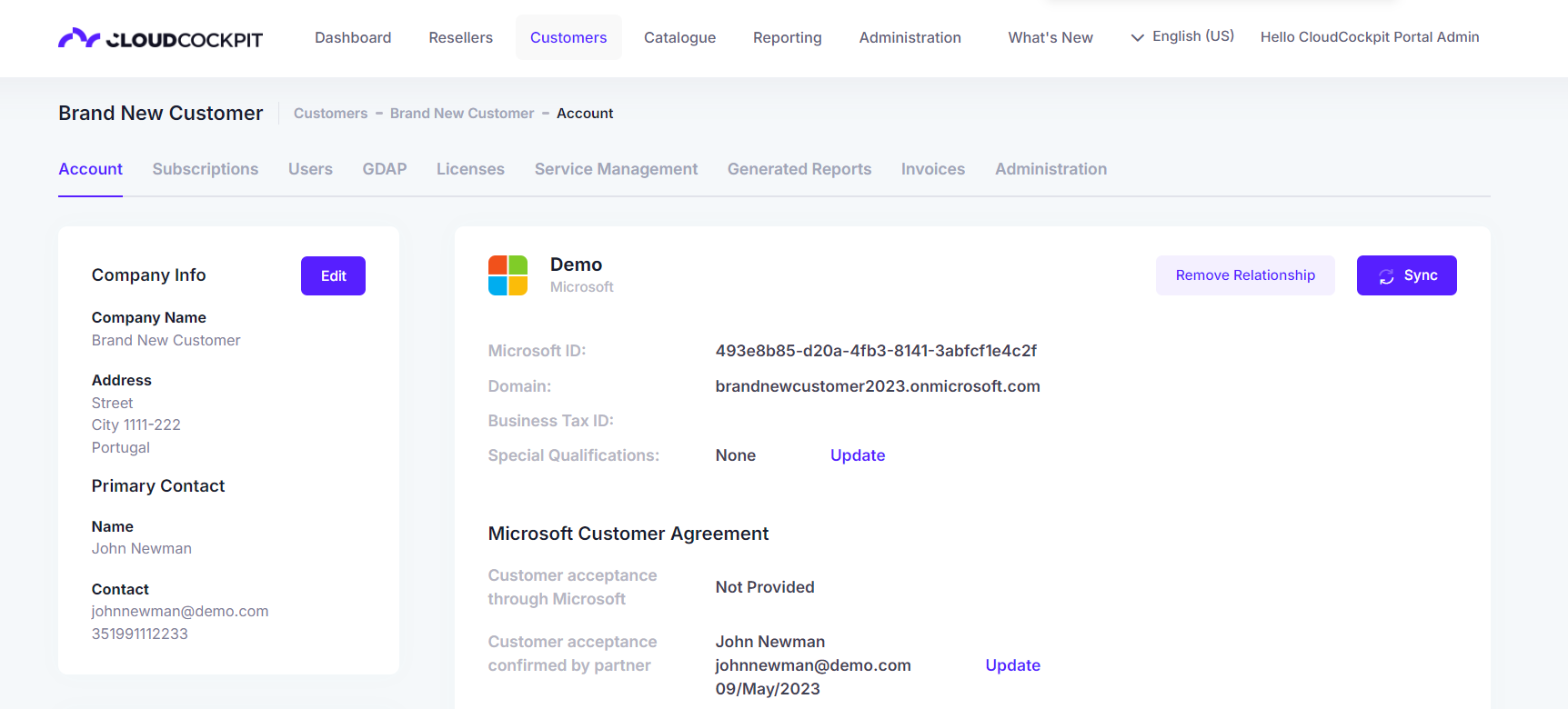Switch to the Invoices tab
This screenshot has width=1568, height=709.
tap(933, 169)
